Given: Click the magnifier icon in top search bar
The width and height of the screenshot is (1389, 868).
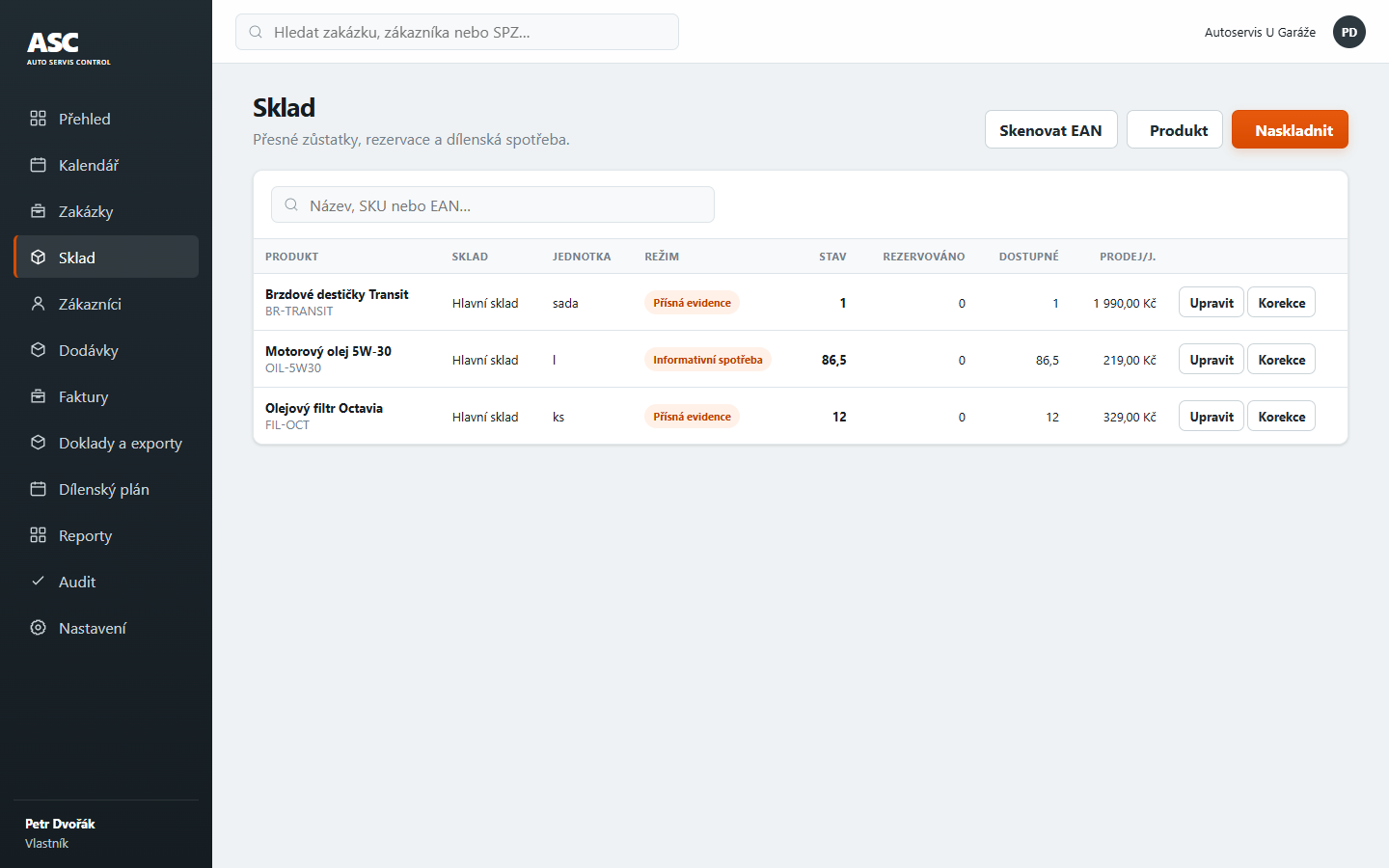Looking at the screenshot, I should coord(256,32).
